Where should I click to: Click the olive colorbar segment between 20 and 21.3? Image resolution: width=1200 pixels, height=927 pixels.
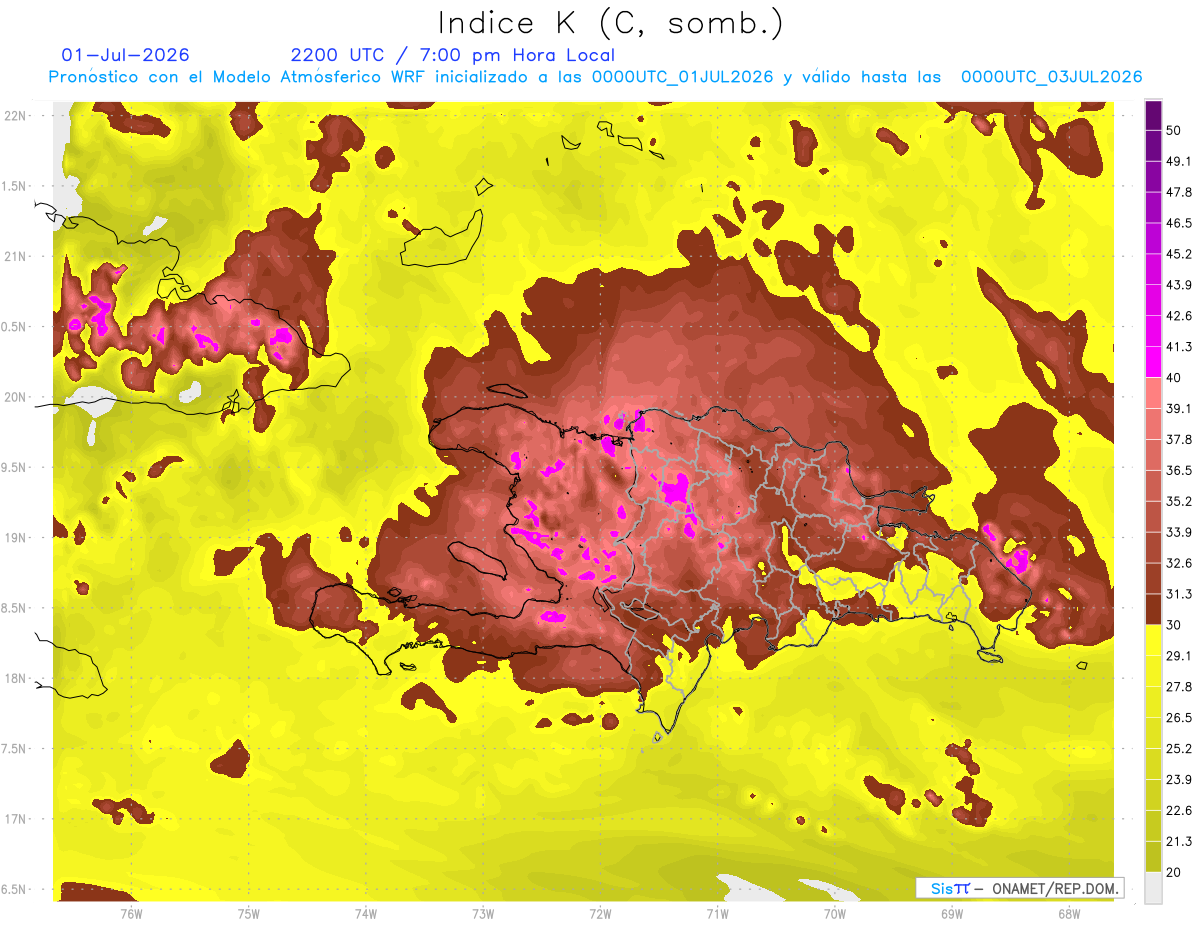1153,856
